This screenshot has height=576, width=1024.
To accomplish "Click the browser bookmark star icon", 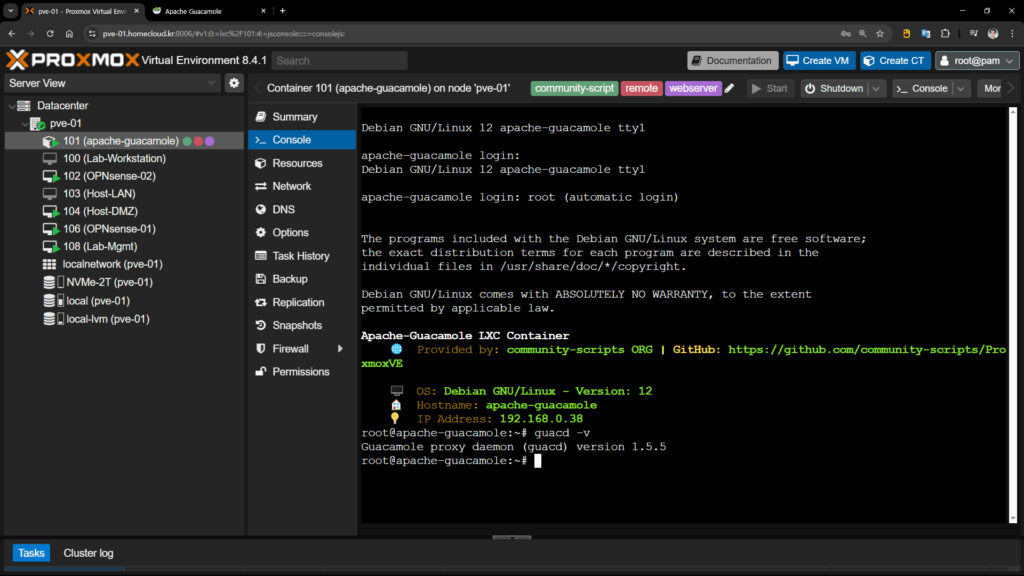I will coord(879,33).
